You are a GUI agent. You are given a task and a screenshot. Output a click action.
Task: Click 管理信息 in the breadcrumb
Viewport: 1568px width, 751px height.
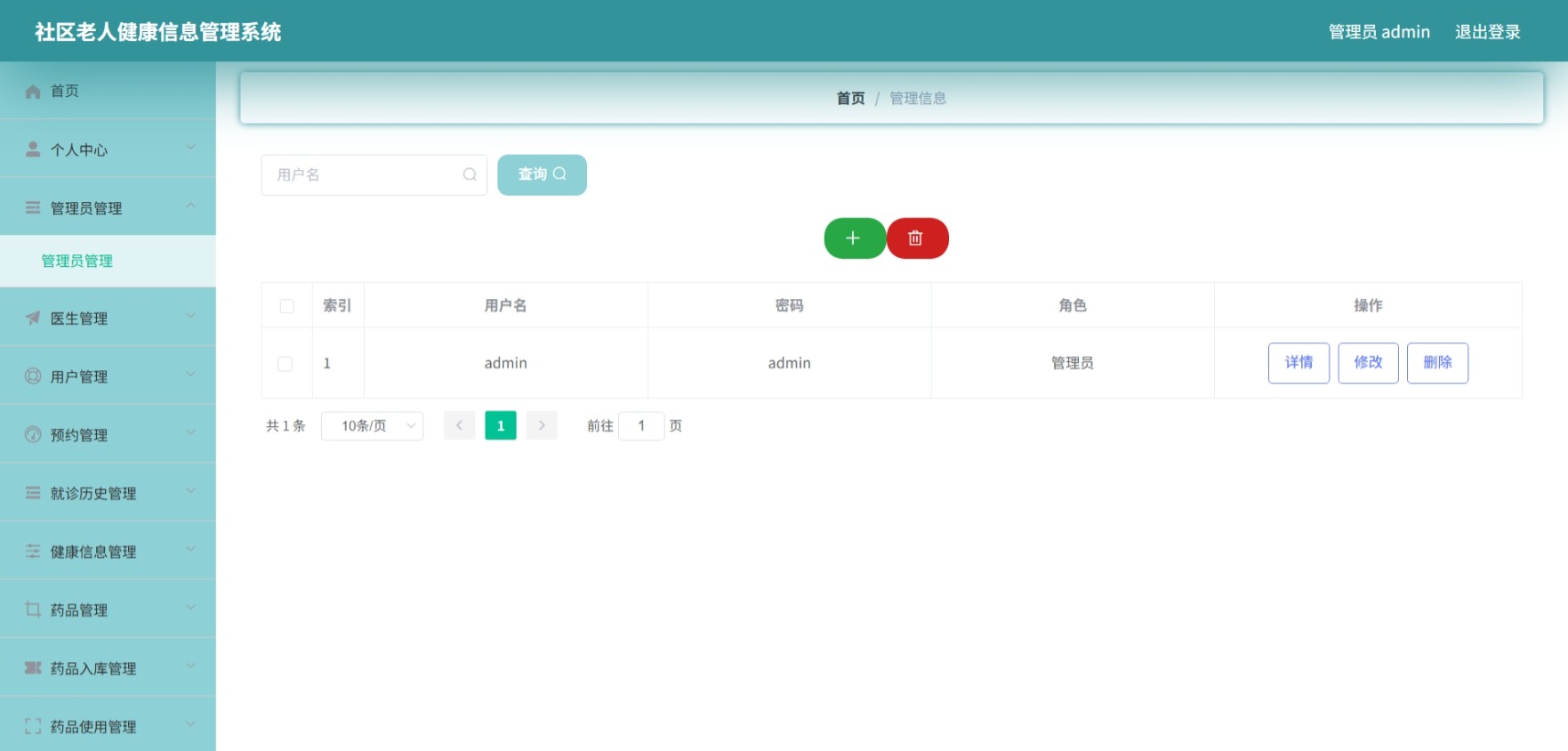918,98
